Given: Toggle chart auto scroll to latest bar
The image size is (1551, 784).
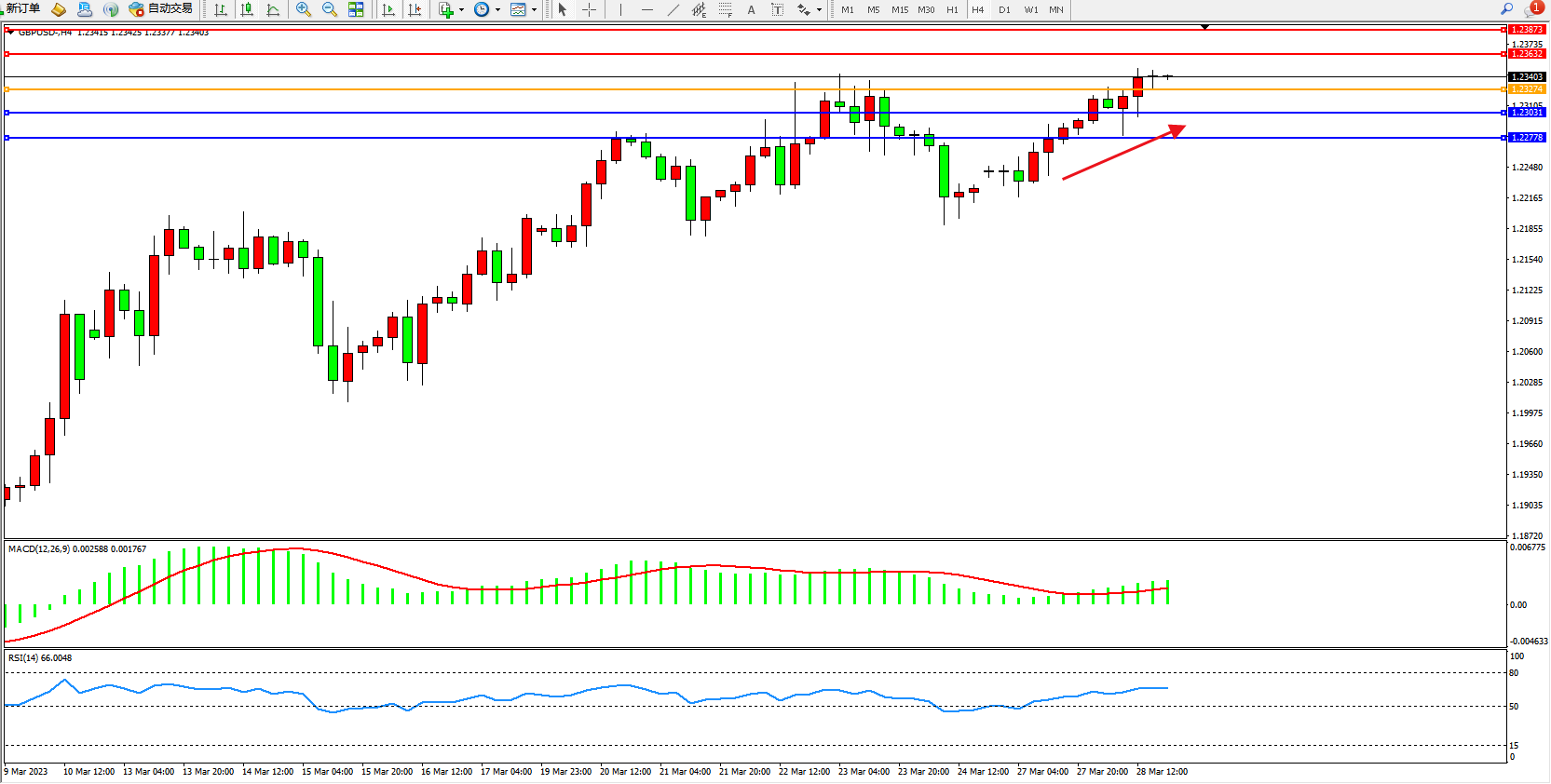Looking at the screenshot, I should [388, 9].
